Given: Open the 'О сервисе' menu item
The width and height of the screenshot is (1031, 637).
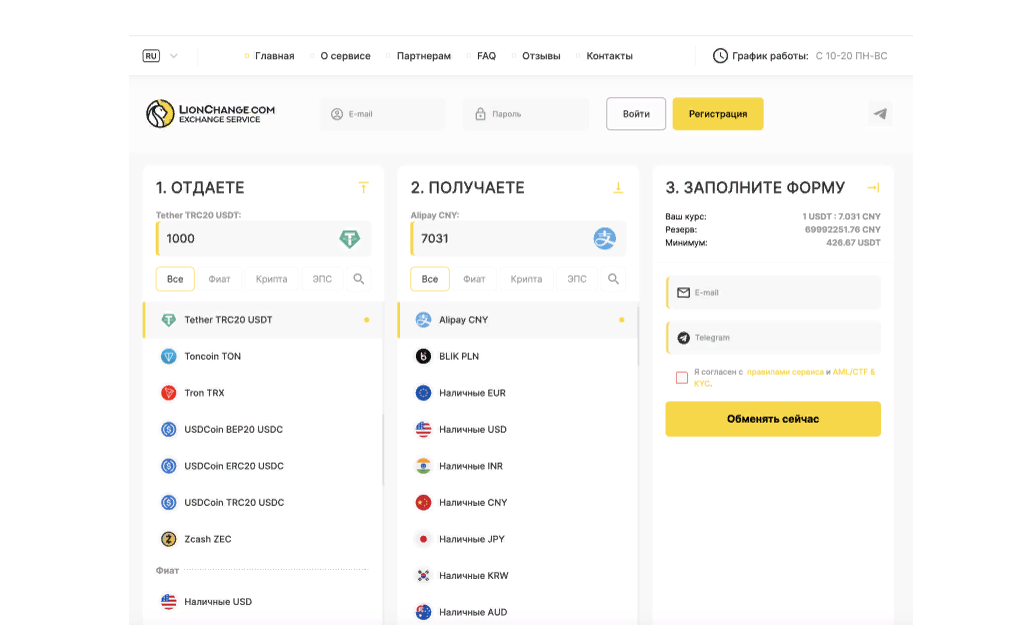Looking at the screenshot, I should coord(345,56).
